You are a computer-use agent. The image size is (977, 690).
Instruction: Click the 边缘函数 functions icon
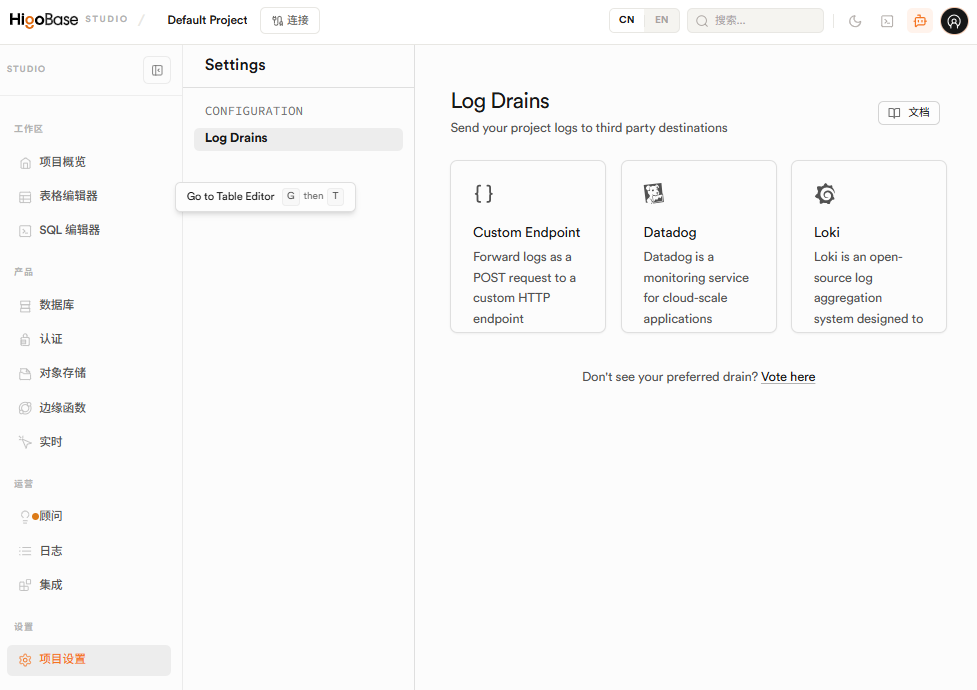(x=25, y=408)
